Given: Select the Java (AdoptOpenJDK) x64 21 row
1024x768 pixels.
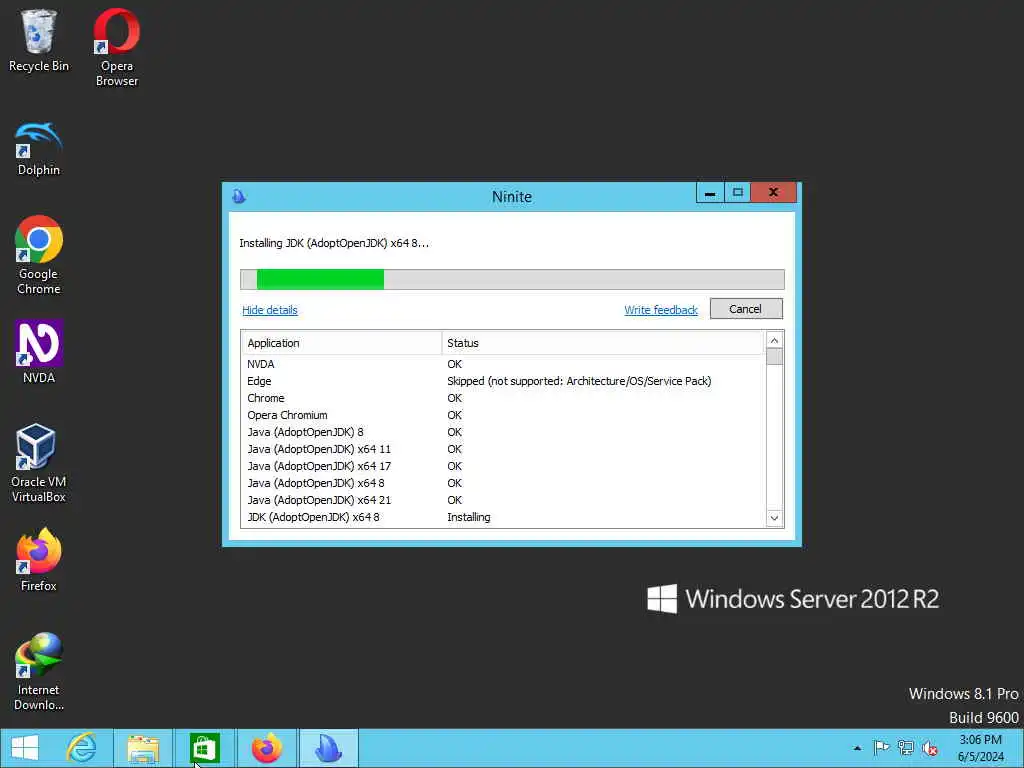Looking at the screenshot, I should tap(503, 500).
